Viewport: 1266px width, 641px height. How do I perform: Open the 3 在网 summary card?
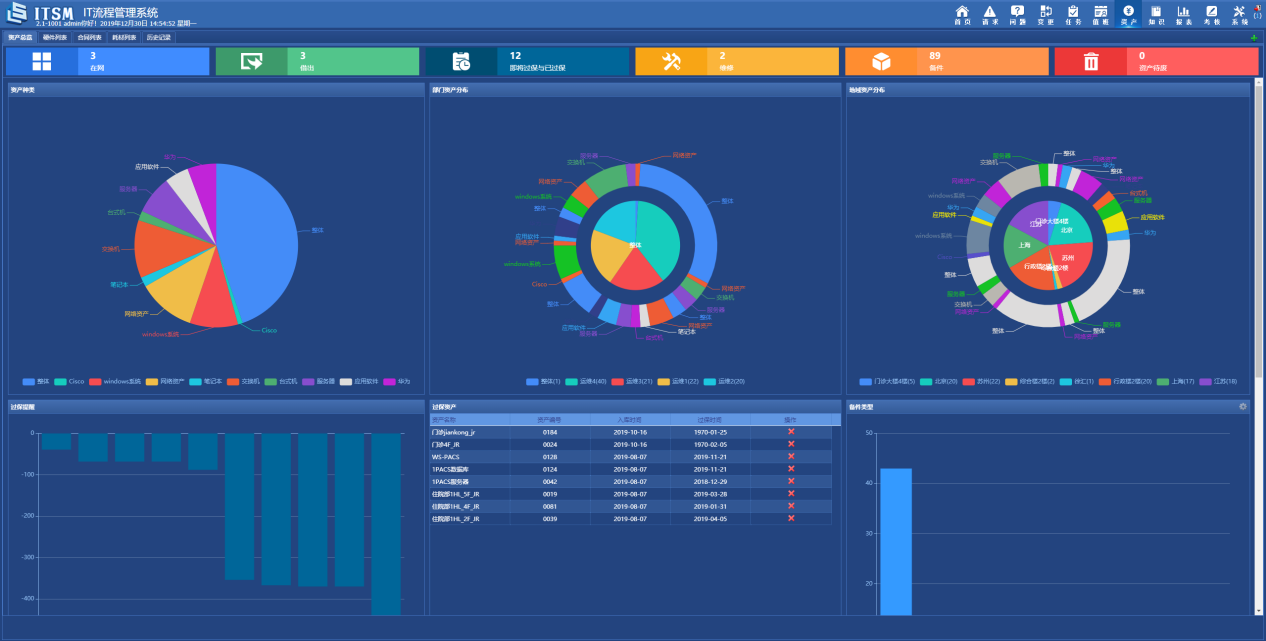coord(108,61)
